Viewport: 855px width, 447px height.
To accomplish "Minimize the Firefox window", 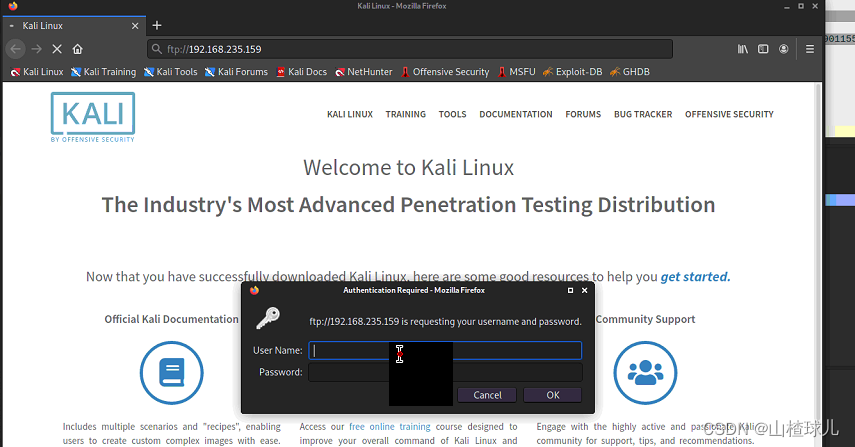I will click(x=786, y=7).
